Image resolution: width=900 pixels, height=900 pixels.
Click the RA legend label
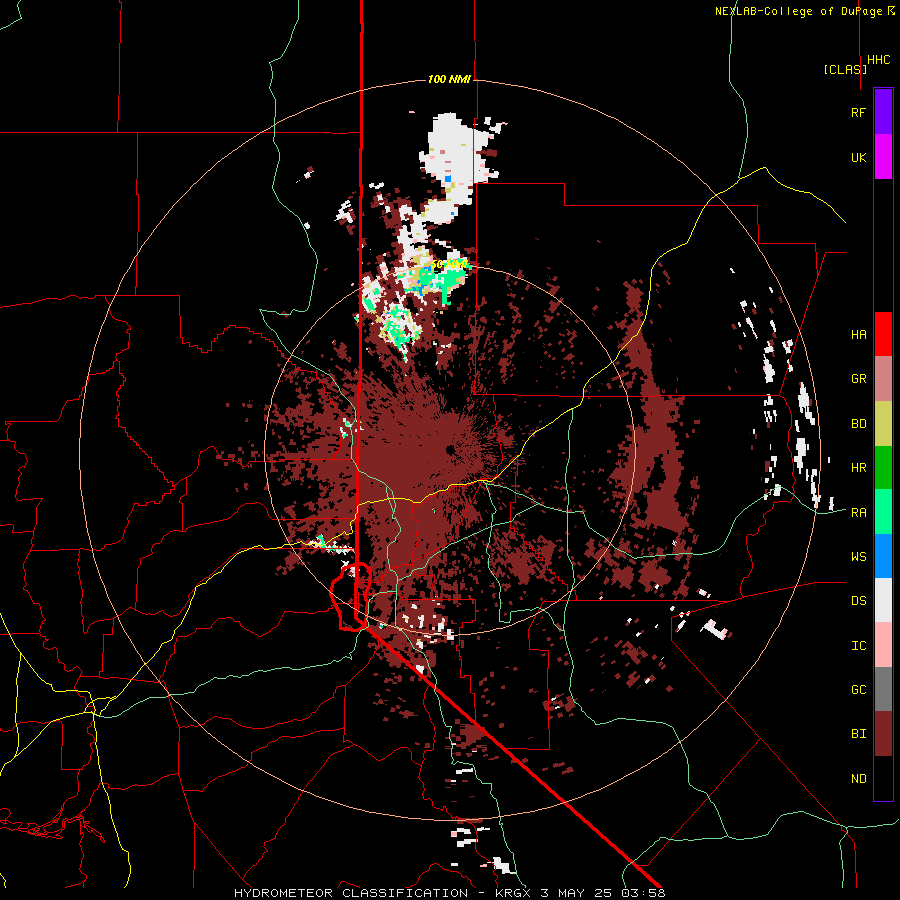859,513
